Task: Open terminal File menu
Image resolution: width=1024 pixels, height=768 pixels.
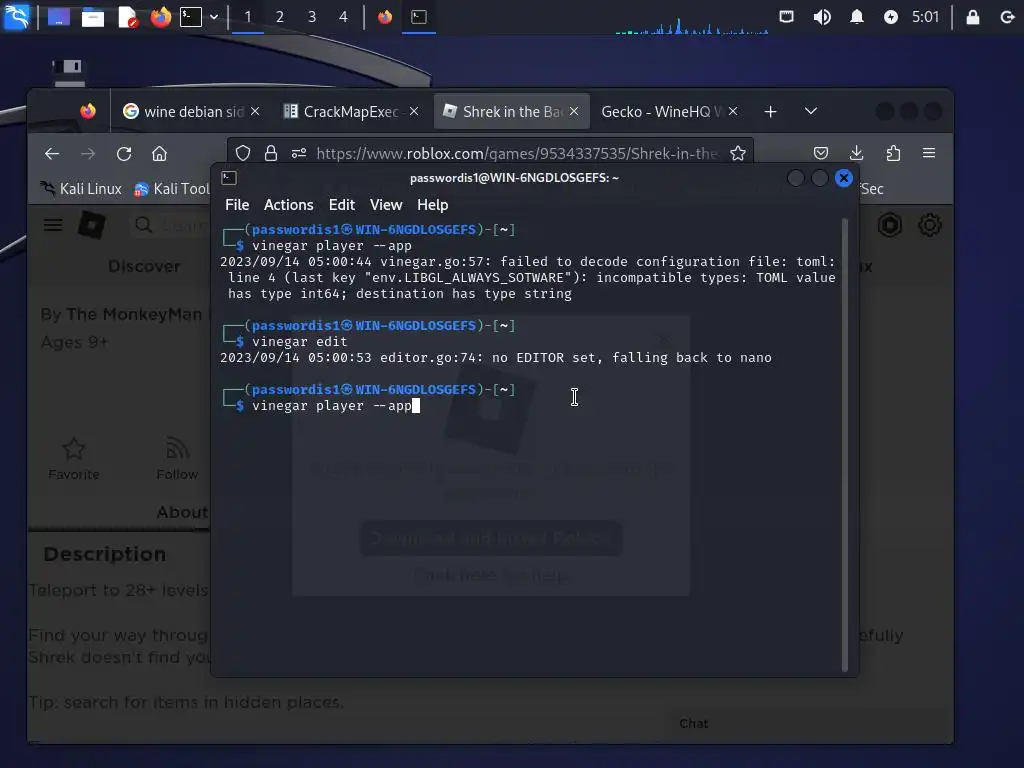Action: tap(237, 205)
